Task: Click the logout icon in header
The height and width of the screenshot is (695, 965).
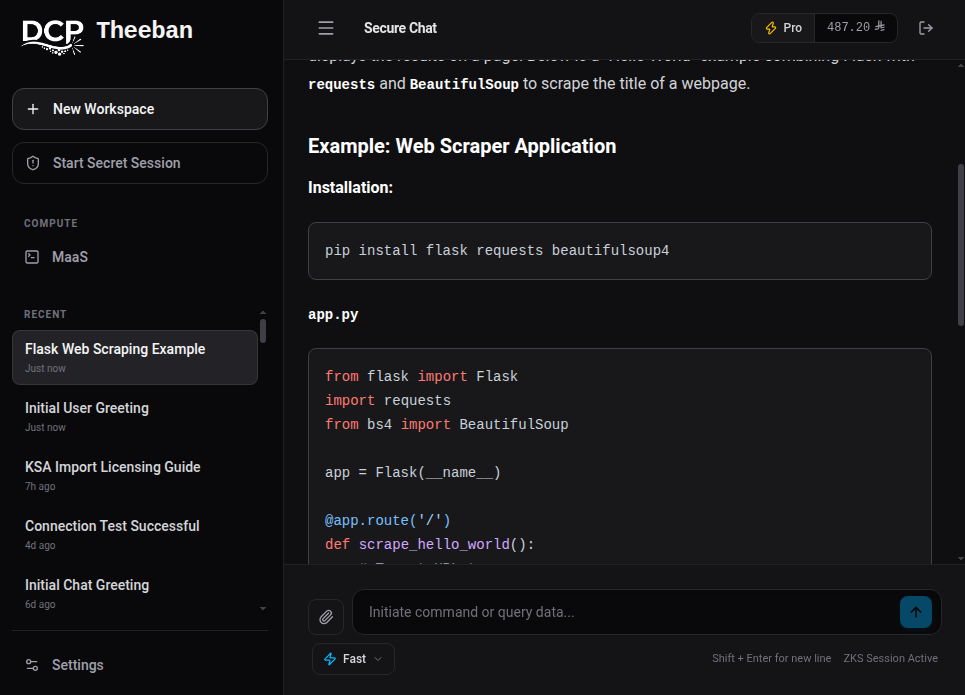Action: [x=926, y=28]
